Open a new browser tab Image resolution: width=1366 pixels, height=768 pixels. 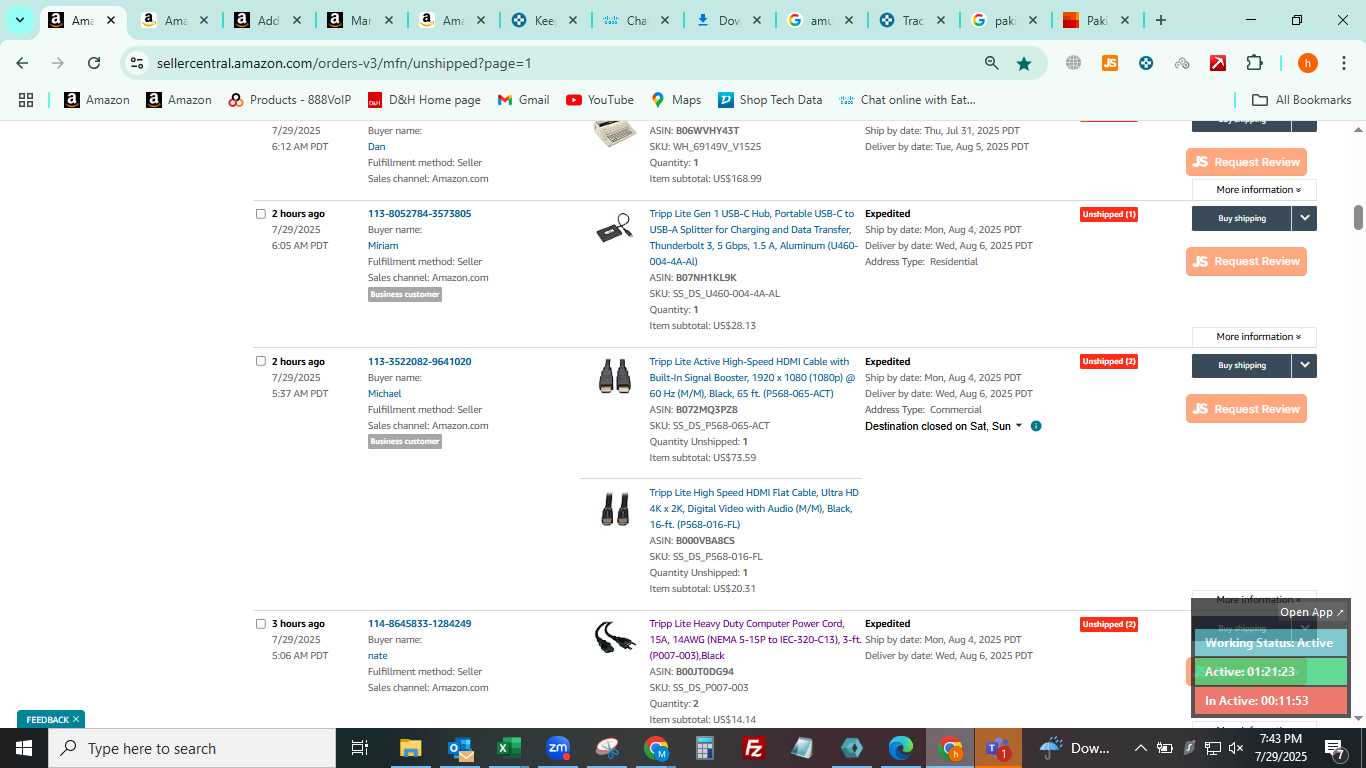1160,20
